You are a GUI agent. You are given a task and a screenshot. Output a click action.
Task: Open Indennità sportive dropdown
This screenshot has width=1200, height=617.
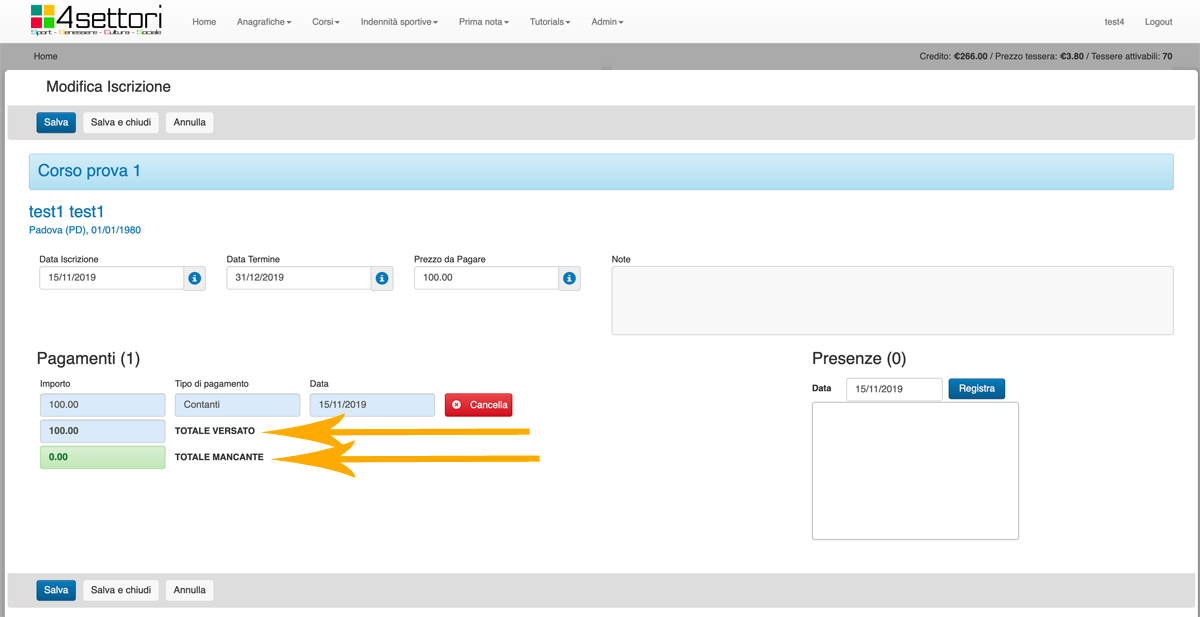coord(399,22)
